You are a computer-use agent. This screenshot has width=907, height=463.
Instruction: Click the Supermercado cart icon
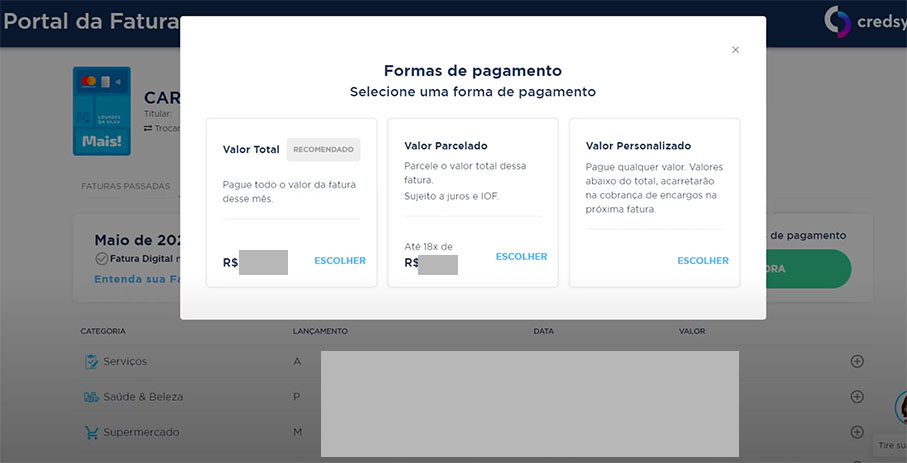[91, 432]
